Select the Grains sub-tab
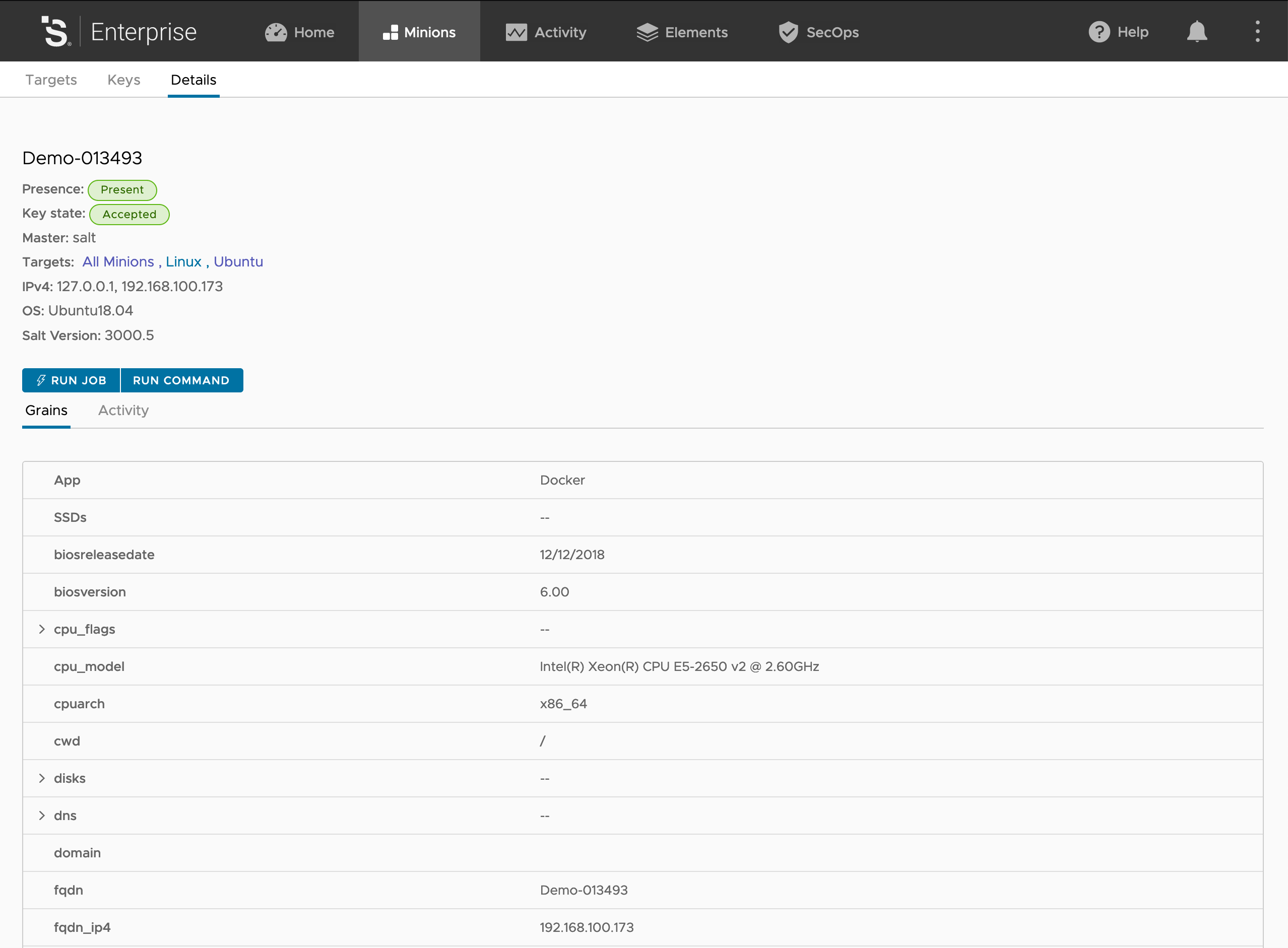 pos(46,411)
